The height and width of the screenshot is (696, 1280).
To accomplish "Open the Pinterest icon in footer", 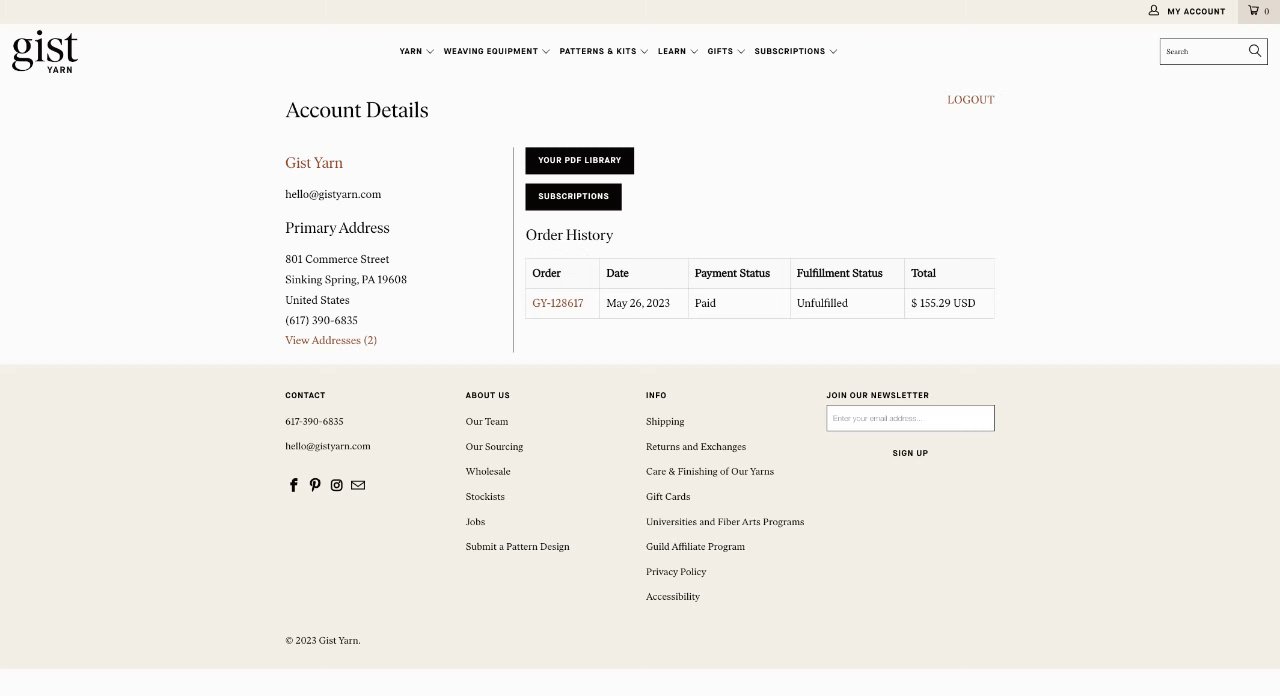I will click(315, 485).
